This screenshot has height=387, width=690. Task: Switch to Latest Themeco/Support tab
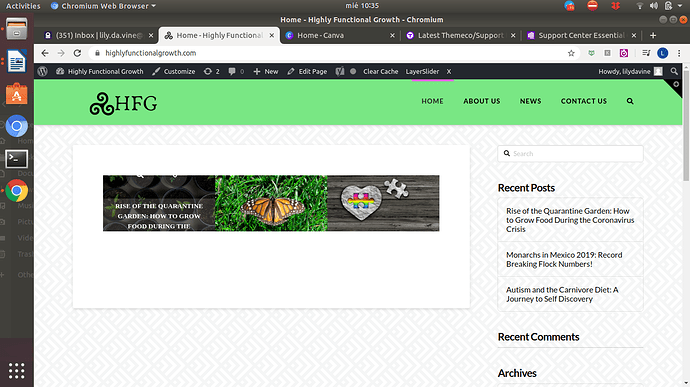click(x=460, y=35)
